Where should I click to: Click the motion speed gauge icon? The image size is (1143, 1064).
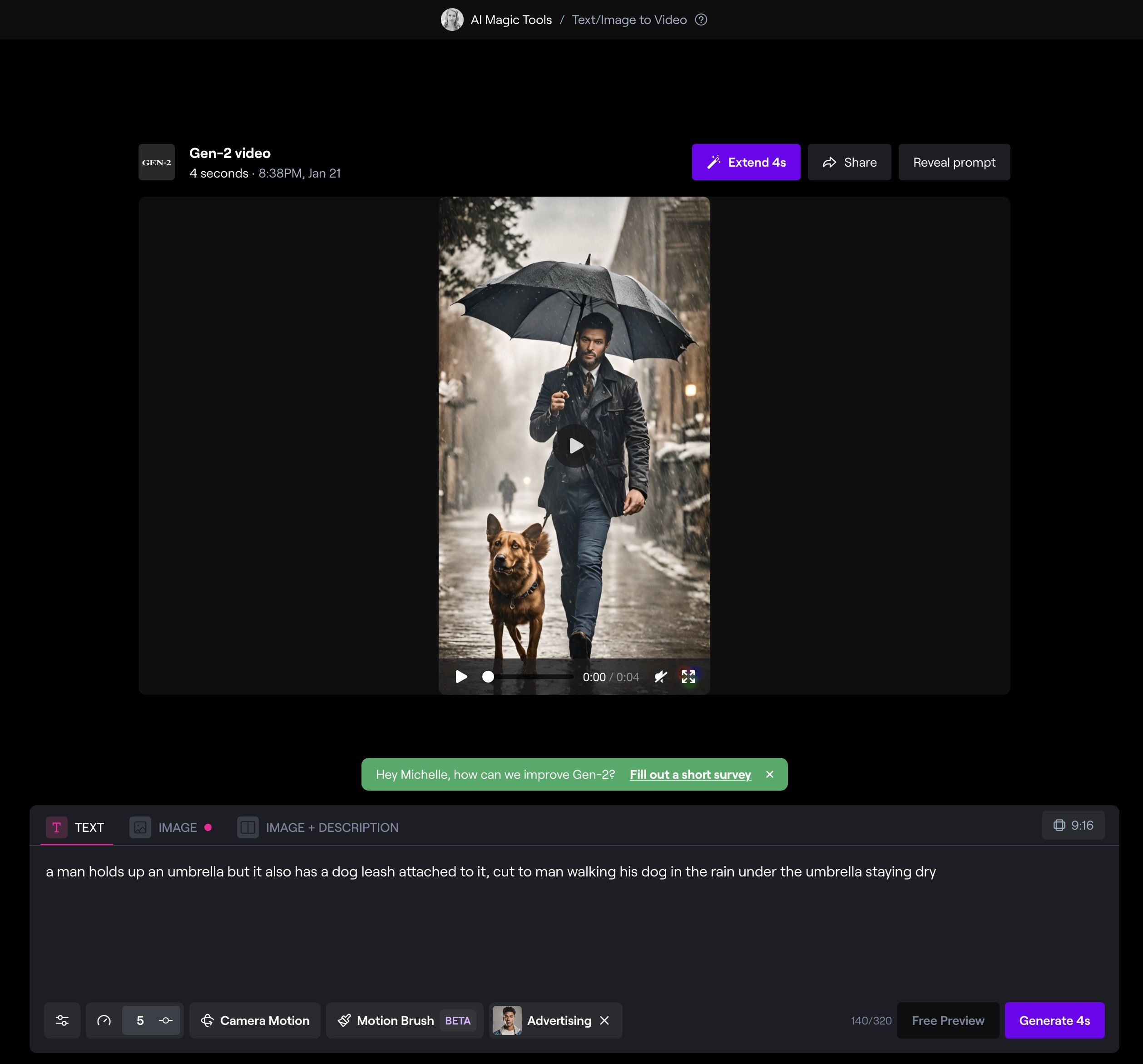click(x=104, y=1020)
